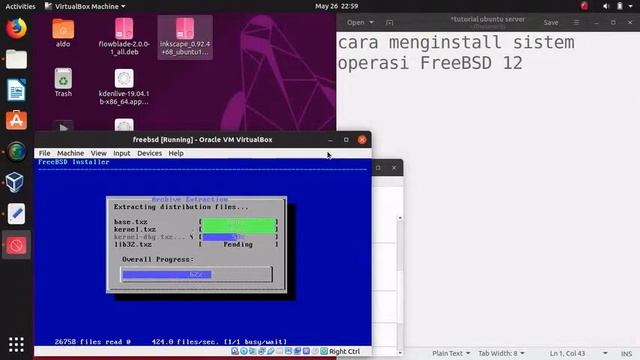Click VirtualBox host key indicator icon
This screenshot has height=360, width=640.
pos(324,351)
